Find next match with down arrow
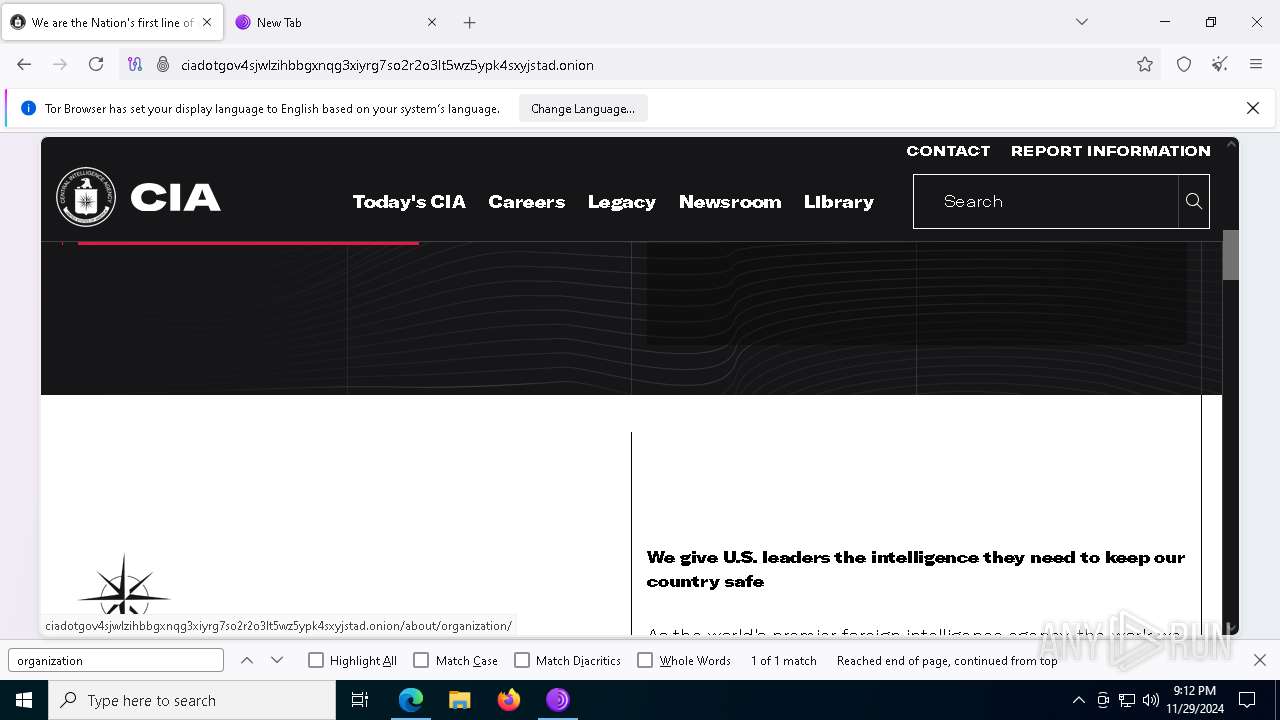 tap(277, 660)
